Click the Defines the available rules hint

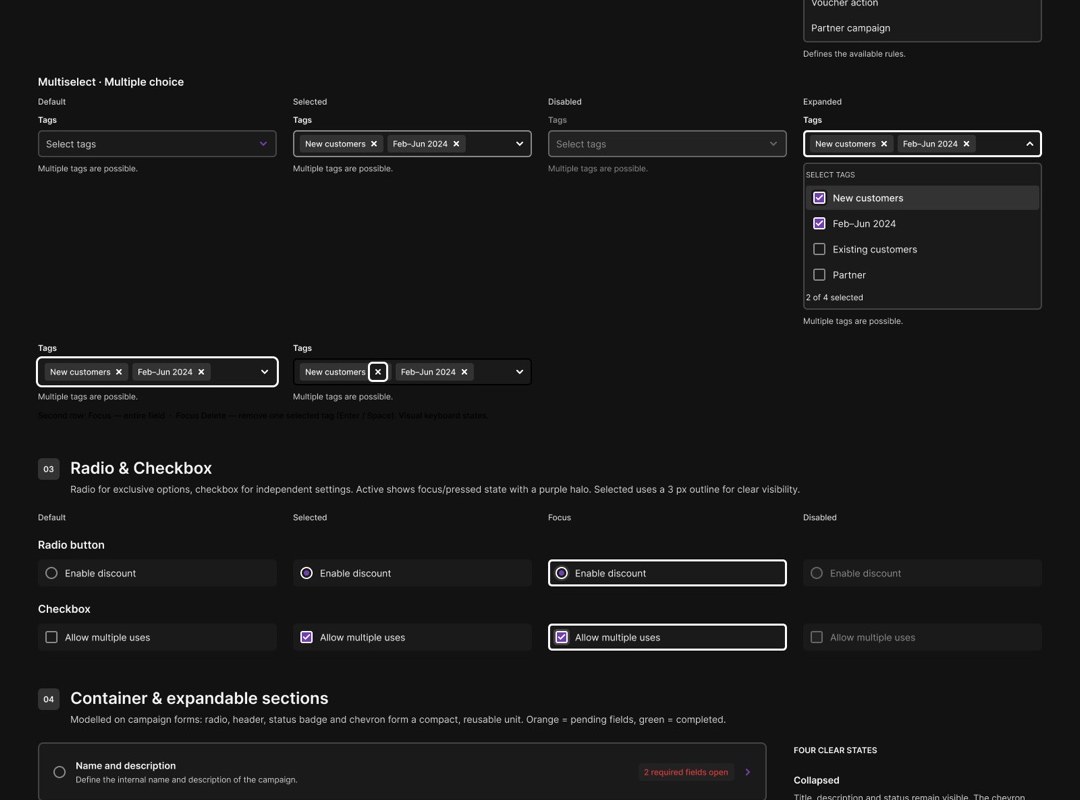(x=854, y=54)
